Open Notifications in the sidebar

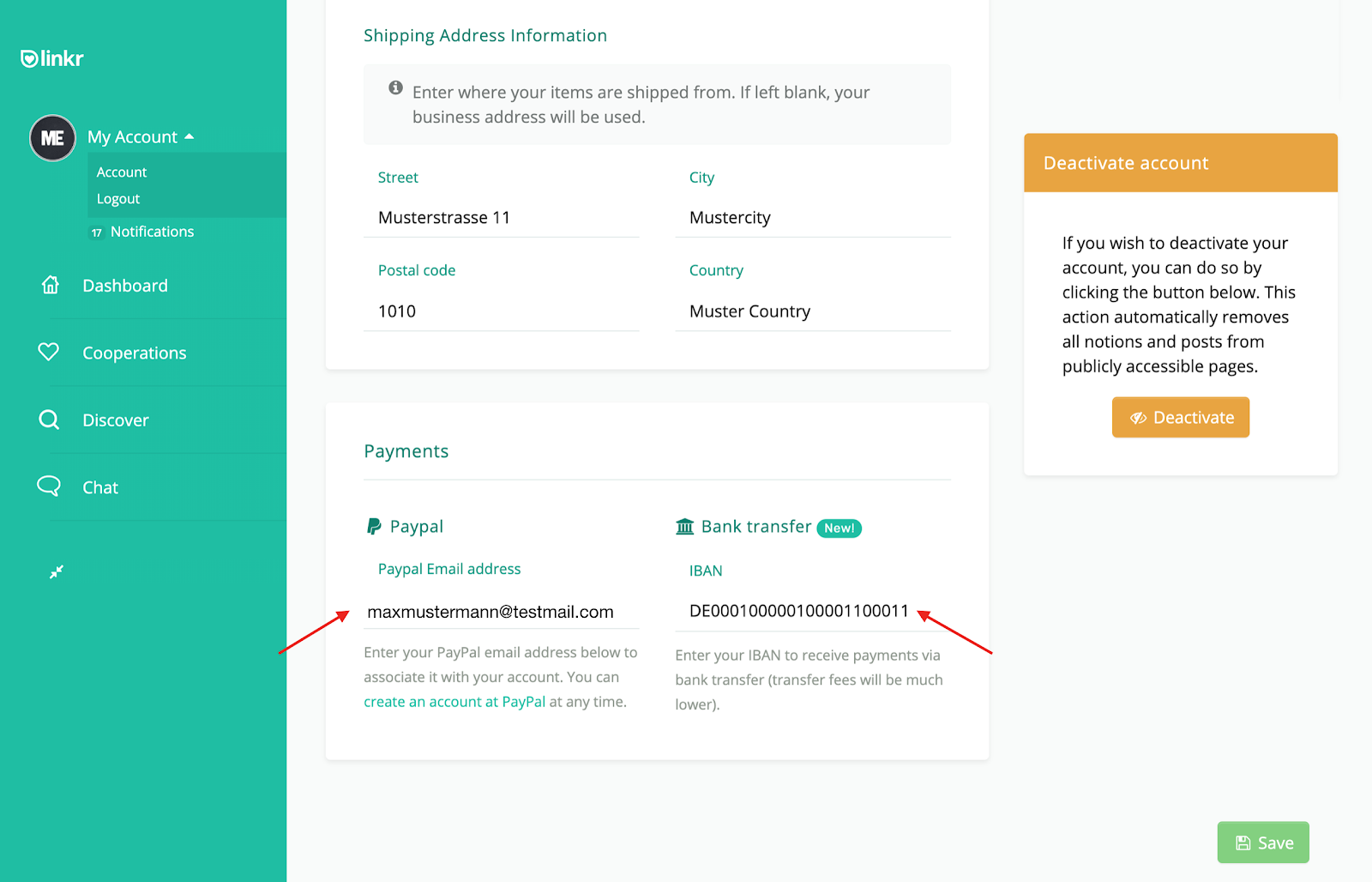[152, 232]
